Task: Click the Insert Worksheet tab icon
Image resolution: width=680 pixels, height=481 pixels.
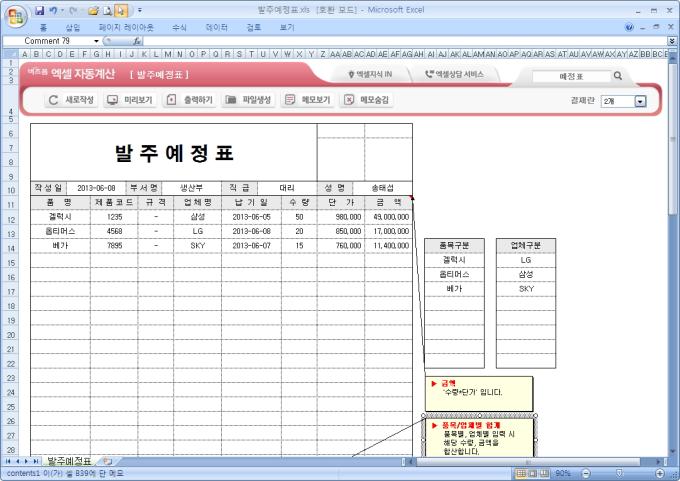Action: 108,461
